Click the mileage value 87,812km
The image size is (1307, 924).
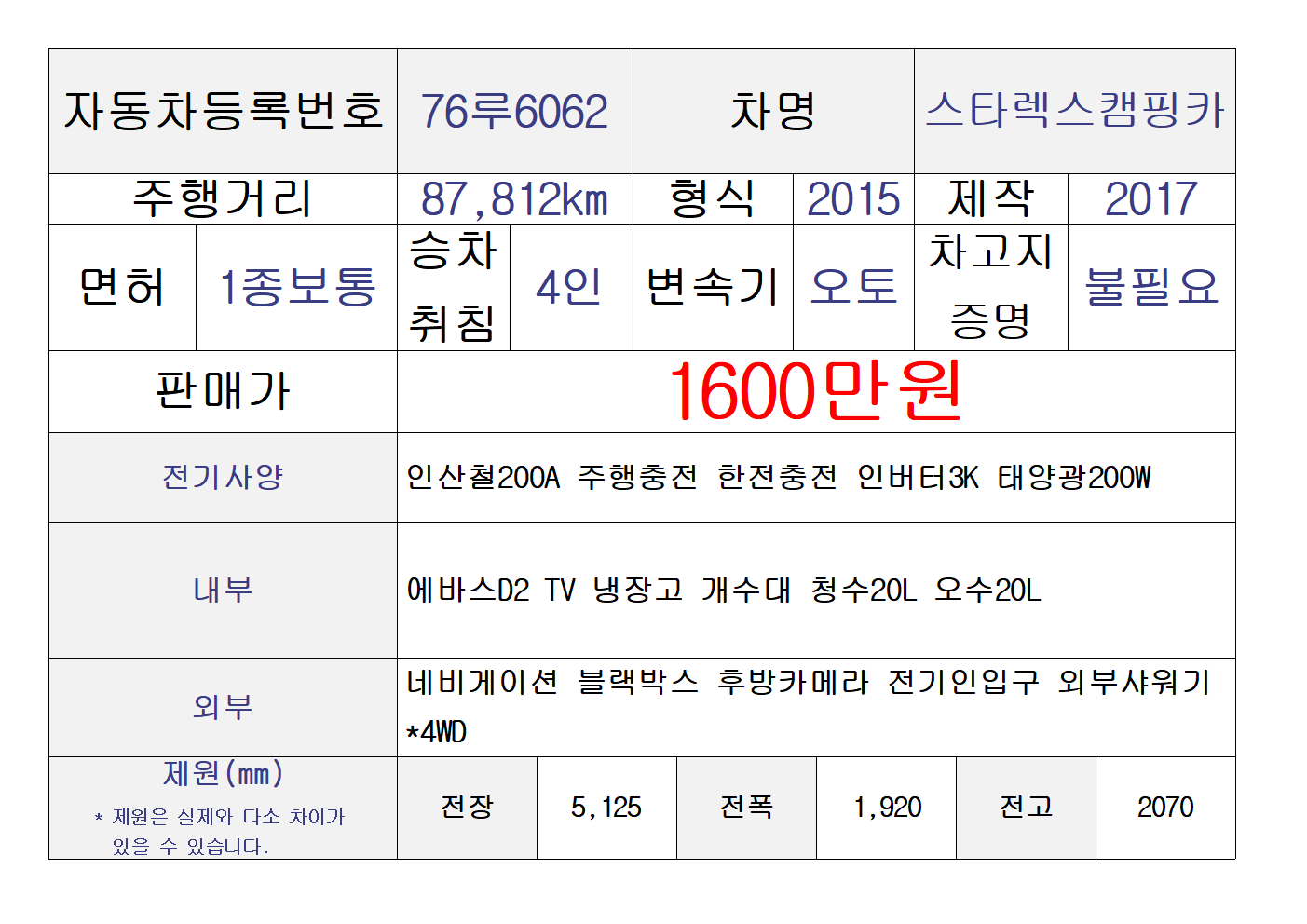tap(514, 199)
